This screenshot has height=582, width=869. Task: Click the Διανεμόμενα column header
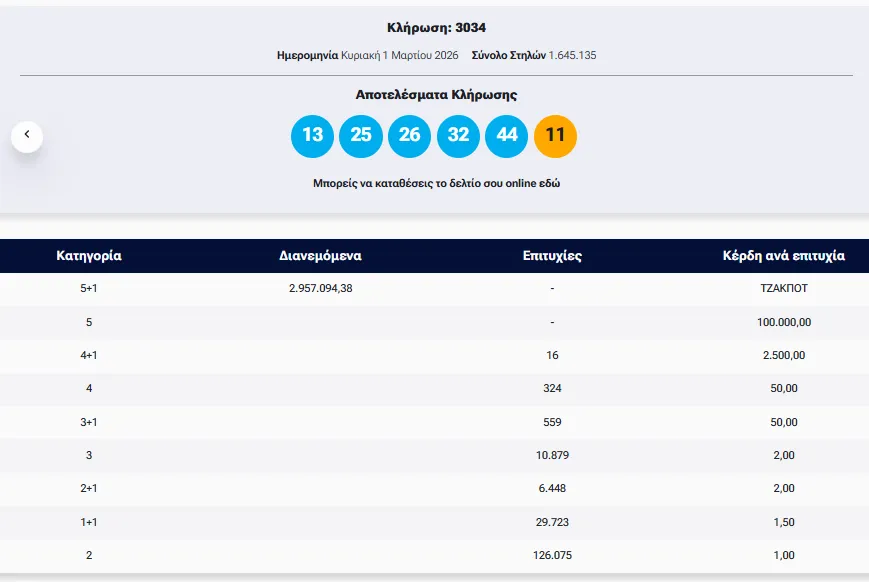(320, 256)
